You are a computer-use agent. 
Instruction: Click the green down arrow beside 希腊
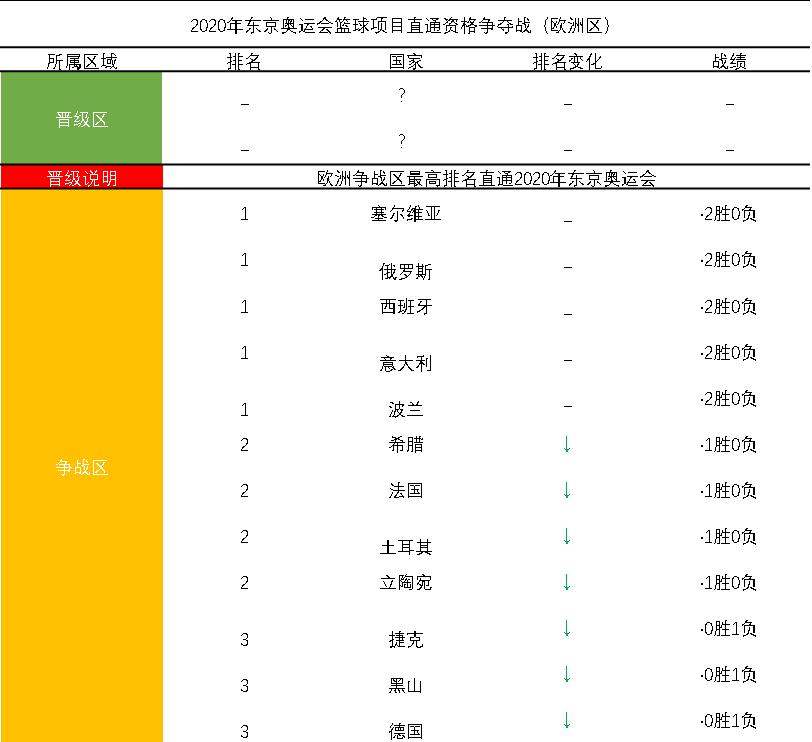click(x=568, y=444)
